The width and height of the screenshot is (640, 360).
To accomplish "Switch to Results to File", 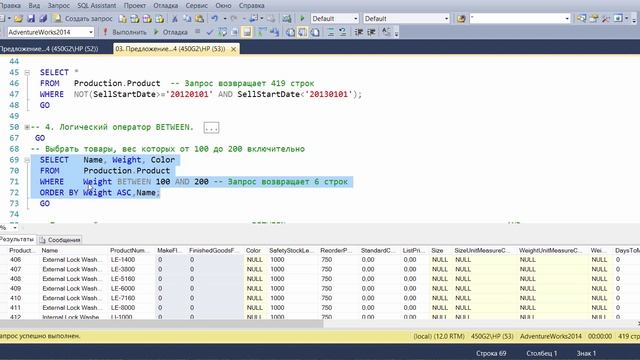I will click(315, 32).
